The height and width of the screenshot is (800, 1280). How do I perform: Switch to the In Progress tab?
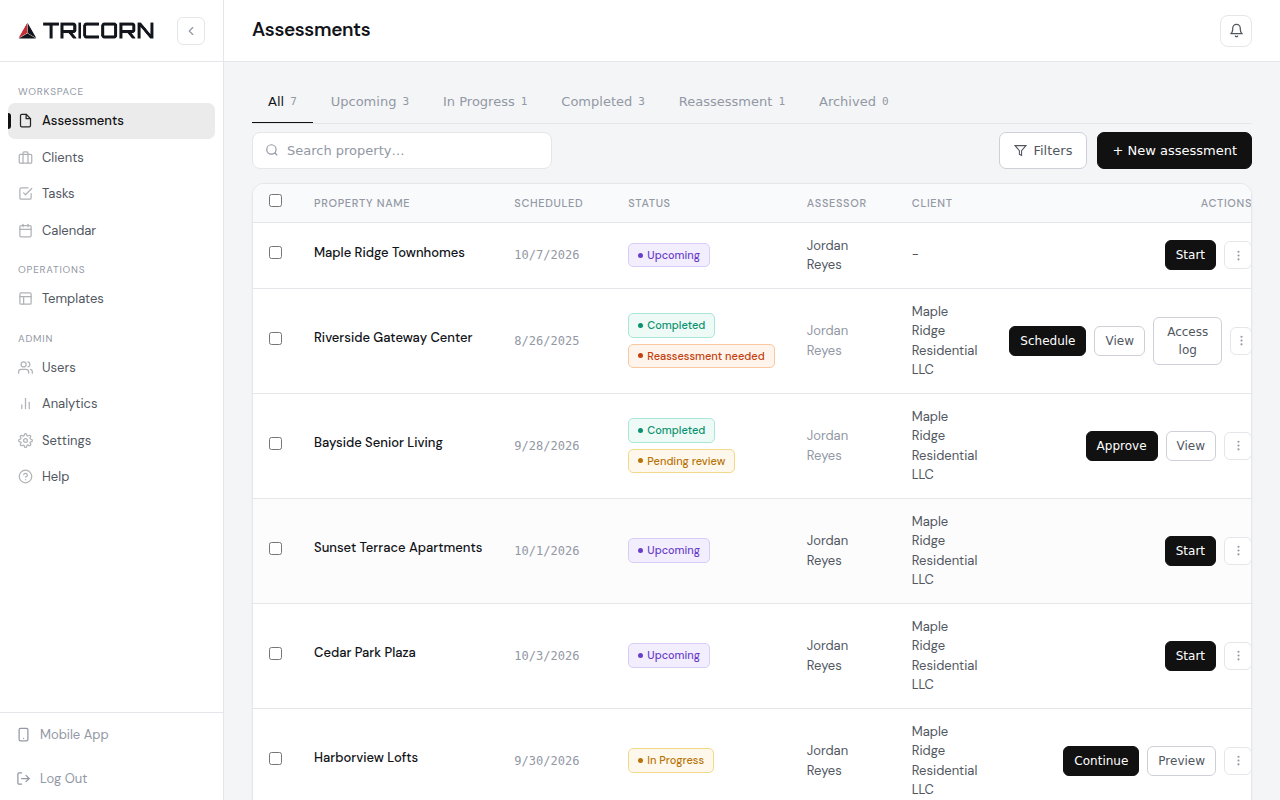(485, 102)
